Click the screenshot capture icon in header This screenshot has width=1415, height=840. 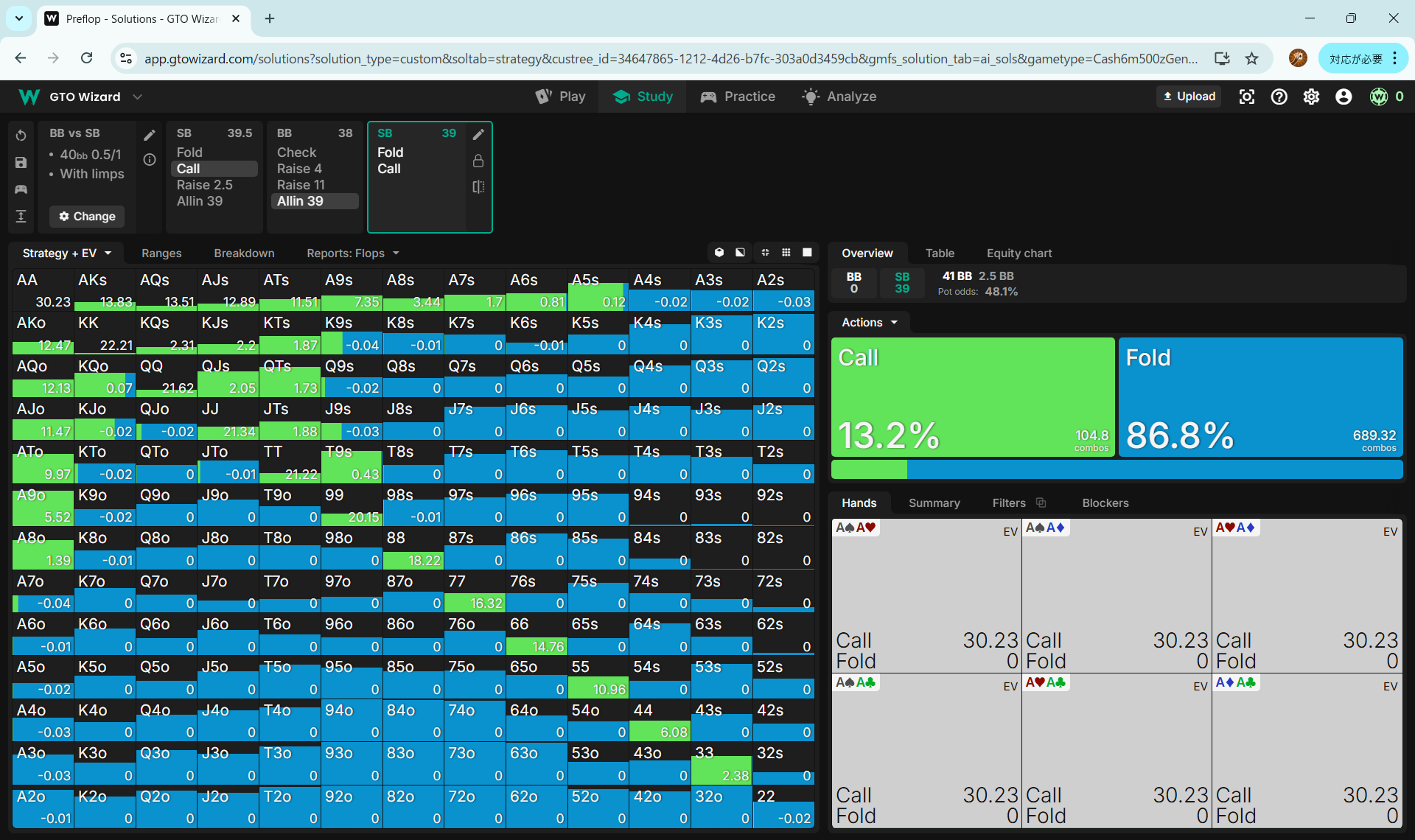pos(1246,97)
